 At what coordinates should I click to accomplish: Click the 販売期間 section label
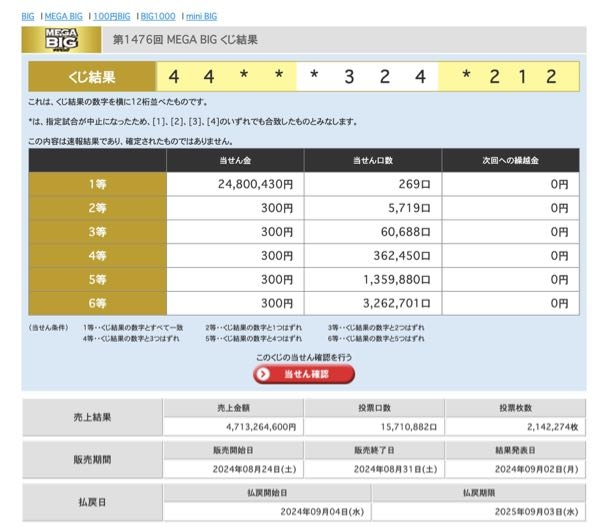click(x=92, y=459)
